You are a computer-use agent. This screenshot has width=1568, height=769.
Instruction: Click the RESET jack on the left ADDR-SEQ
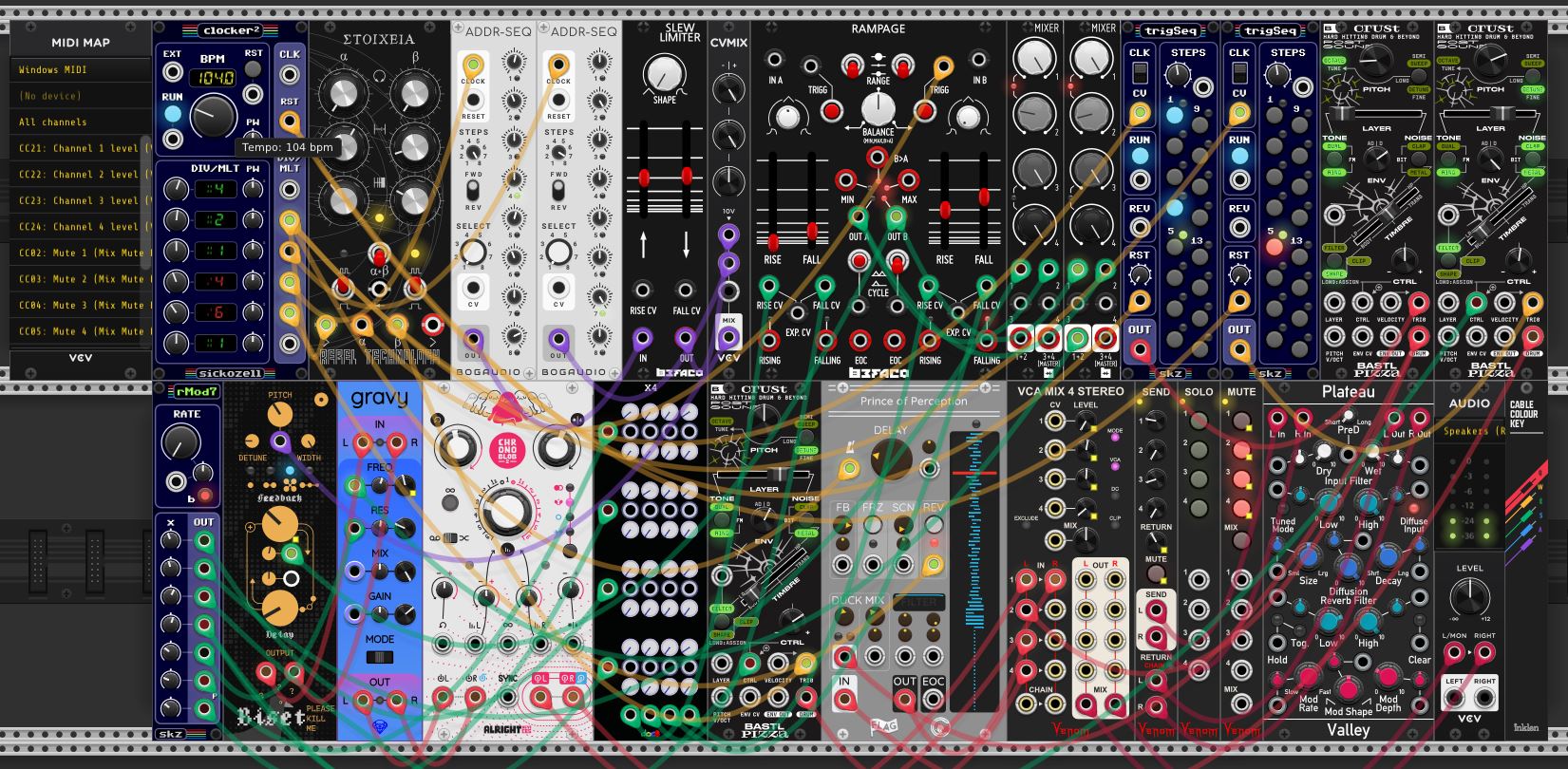[473, 102]
